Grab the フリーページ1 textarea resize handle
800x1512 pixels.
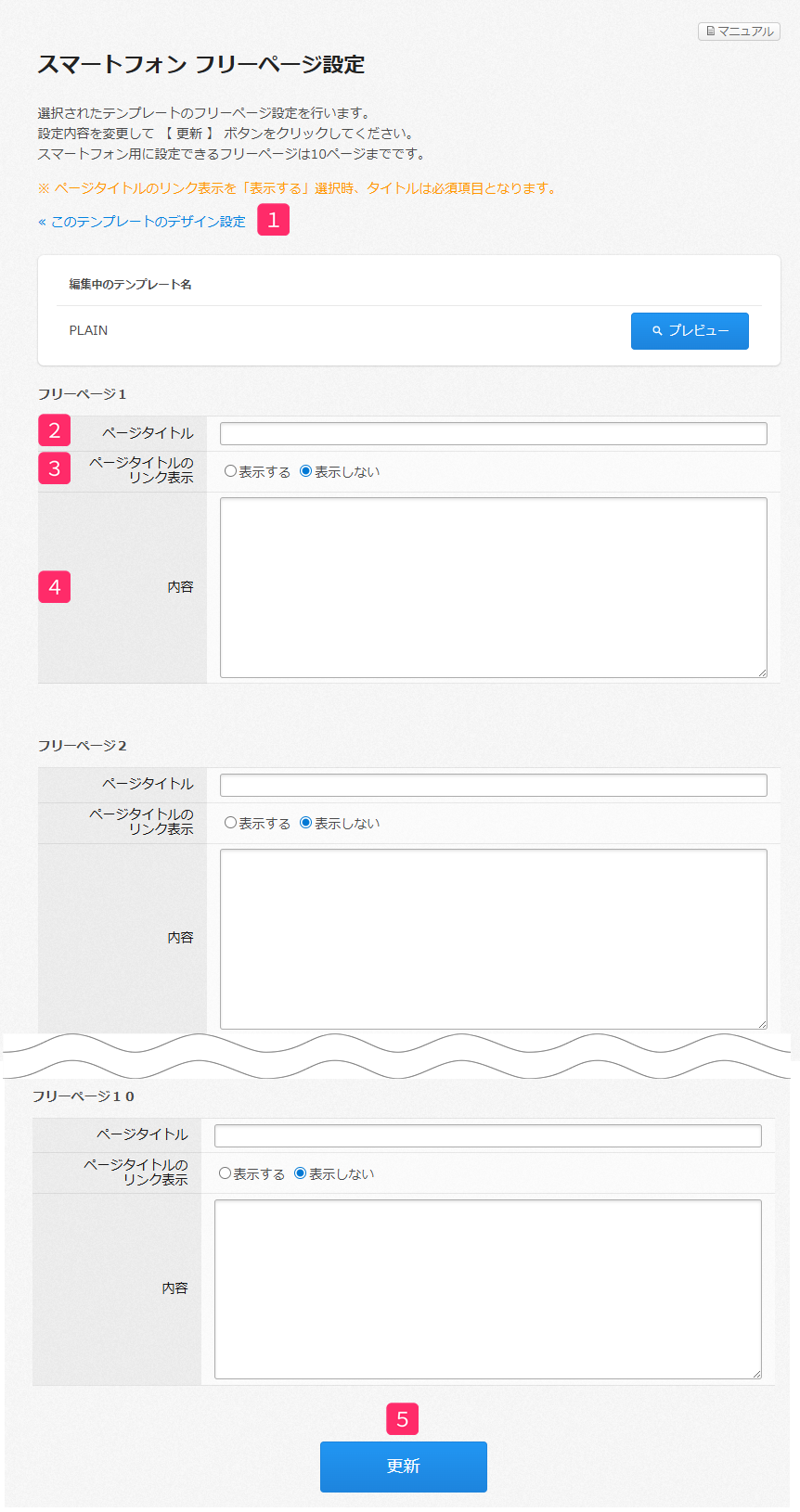tap(762, 673)
